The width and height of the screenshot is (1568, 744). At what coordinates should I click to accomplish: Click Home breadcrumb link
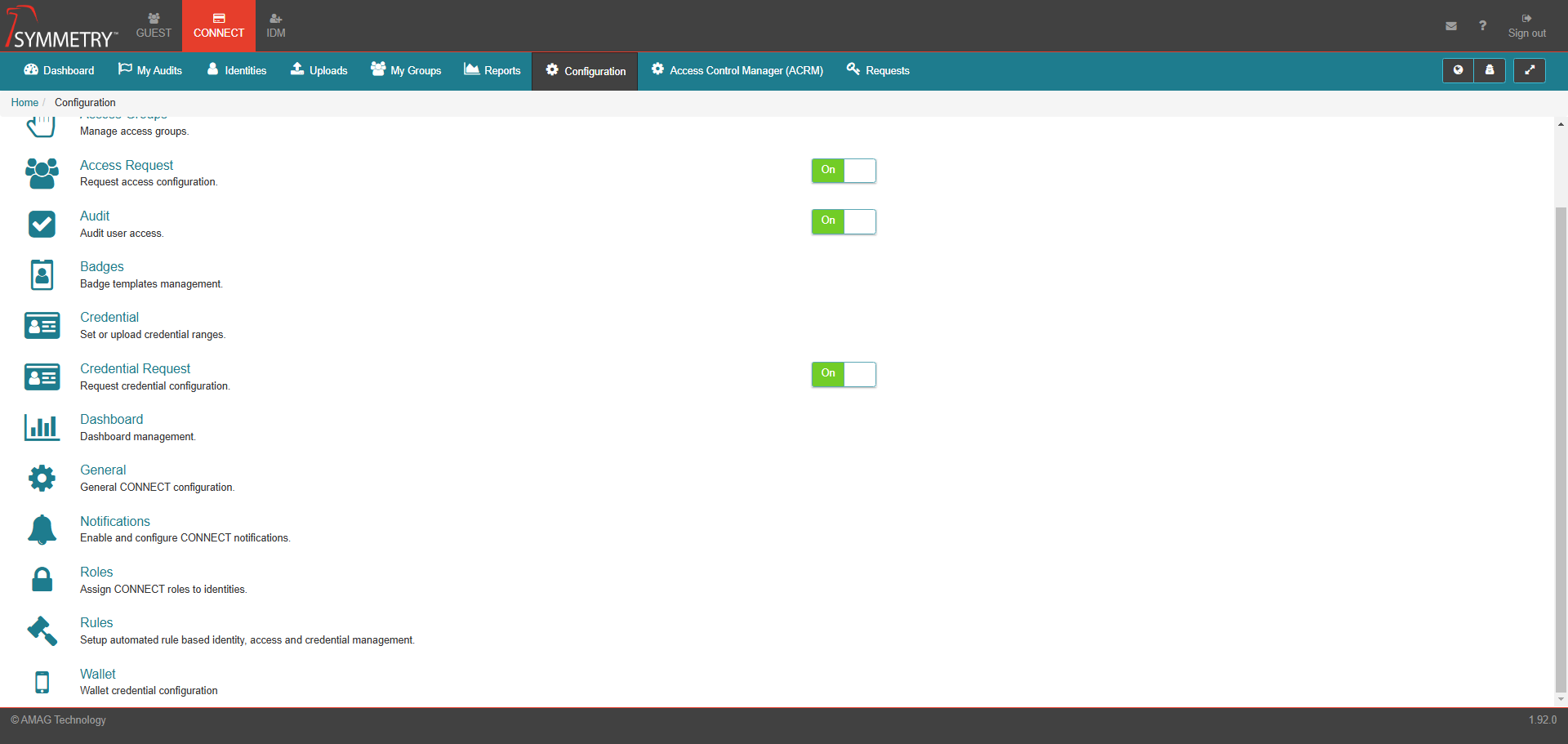point(24,102)
